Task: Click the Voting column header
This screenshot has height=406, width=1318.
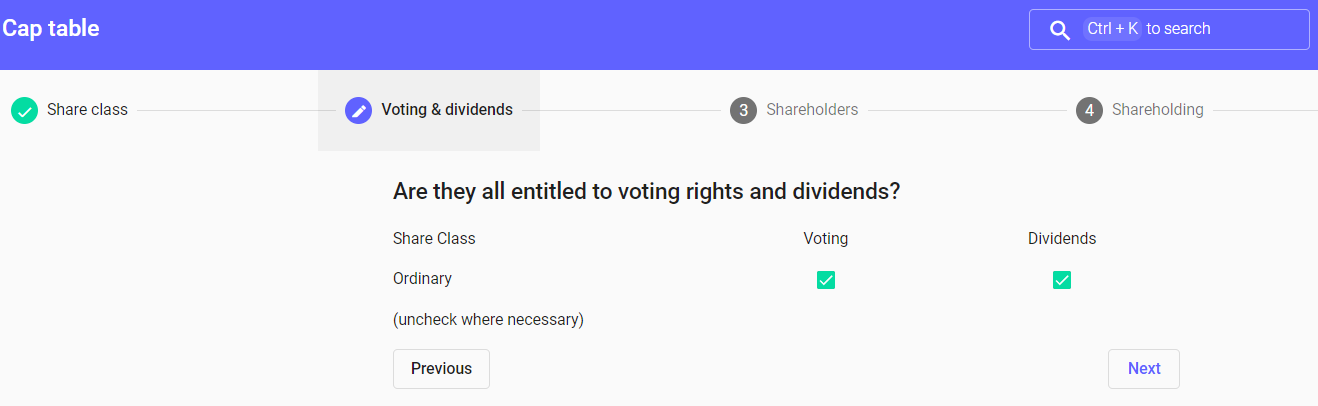Action: (826, 239)
